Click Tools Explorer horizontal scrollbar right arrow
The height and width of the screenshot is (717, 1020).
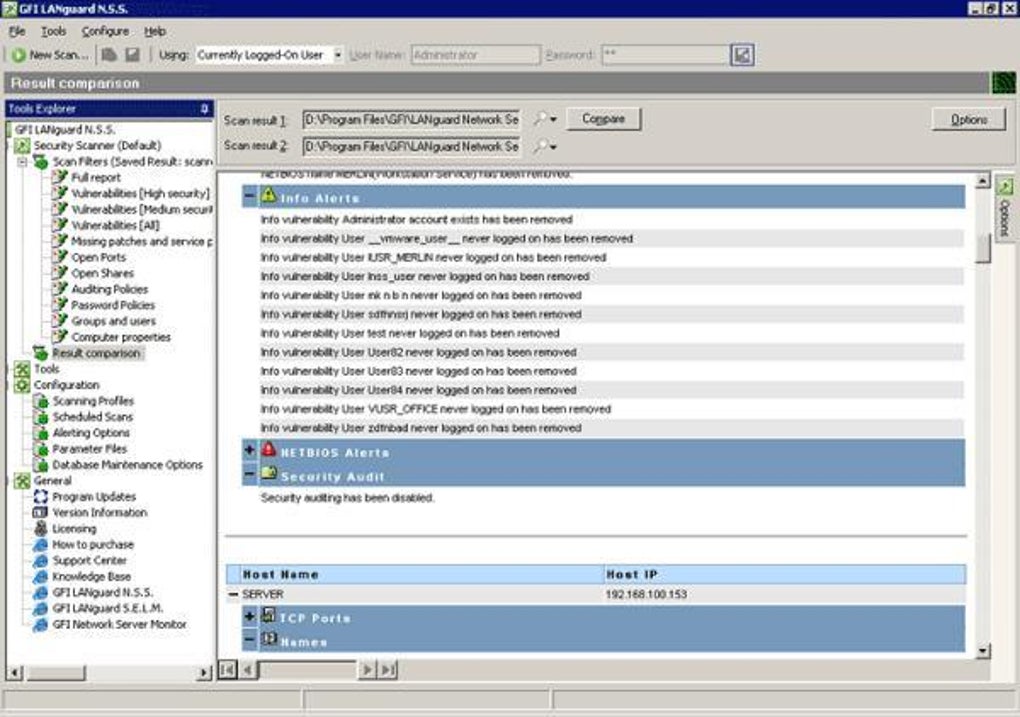click(204, 673)
